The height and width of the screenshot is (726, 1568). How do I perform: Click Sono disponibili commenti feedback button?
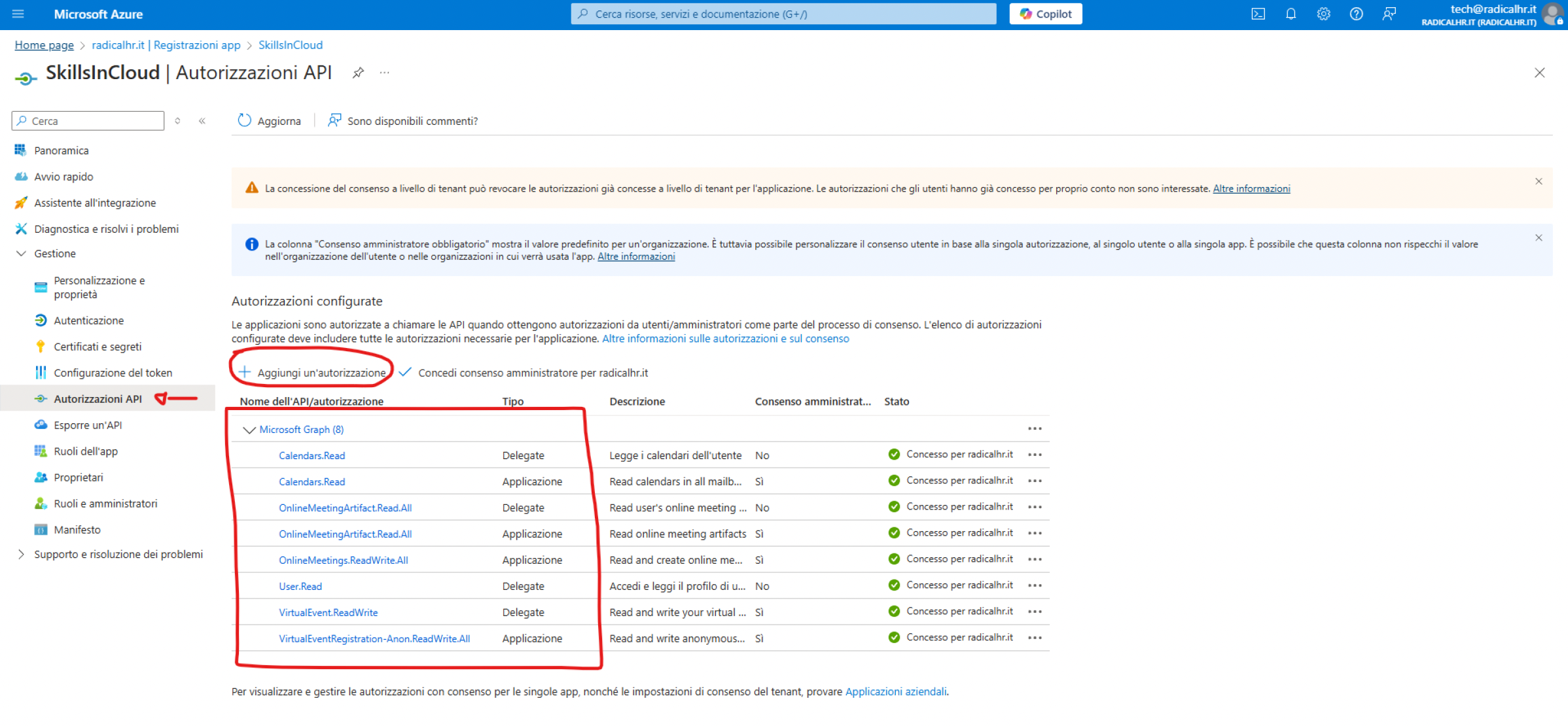pyautogui.click(x=402, y=121)
